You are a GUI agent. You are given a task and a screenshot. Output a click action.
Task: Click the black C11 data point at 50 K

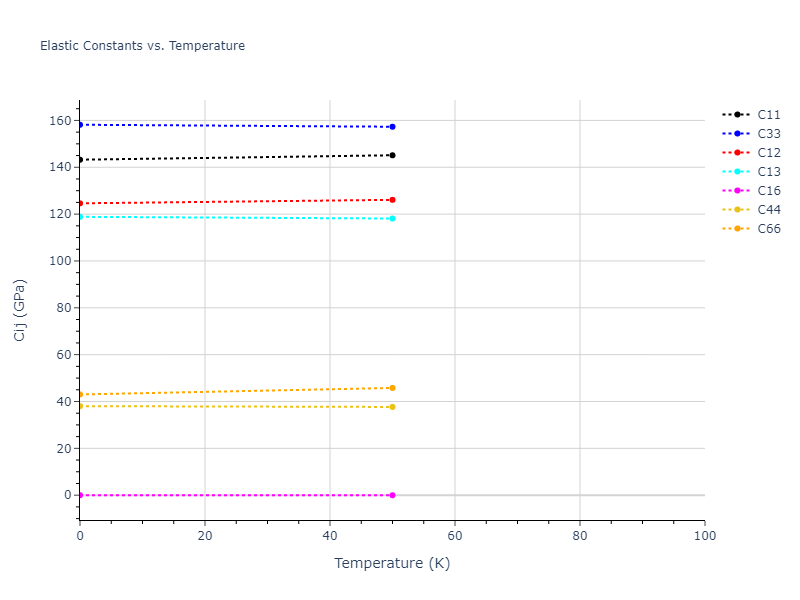(x=392, y=155)
